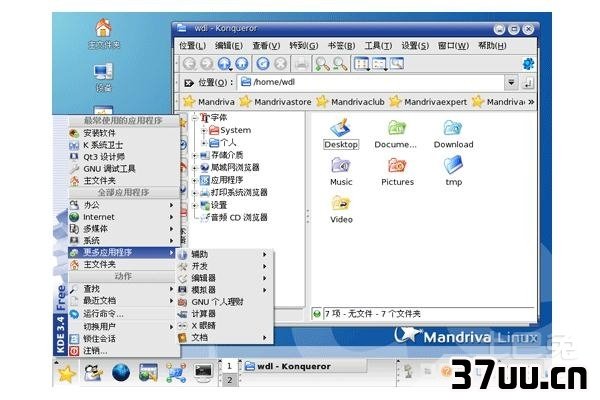Switch to virtual desktop 2
Image resolution: width=600 pixels, height=400 pixels.
pyautogui.click(x=229, y=380)
